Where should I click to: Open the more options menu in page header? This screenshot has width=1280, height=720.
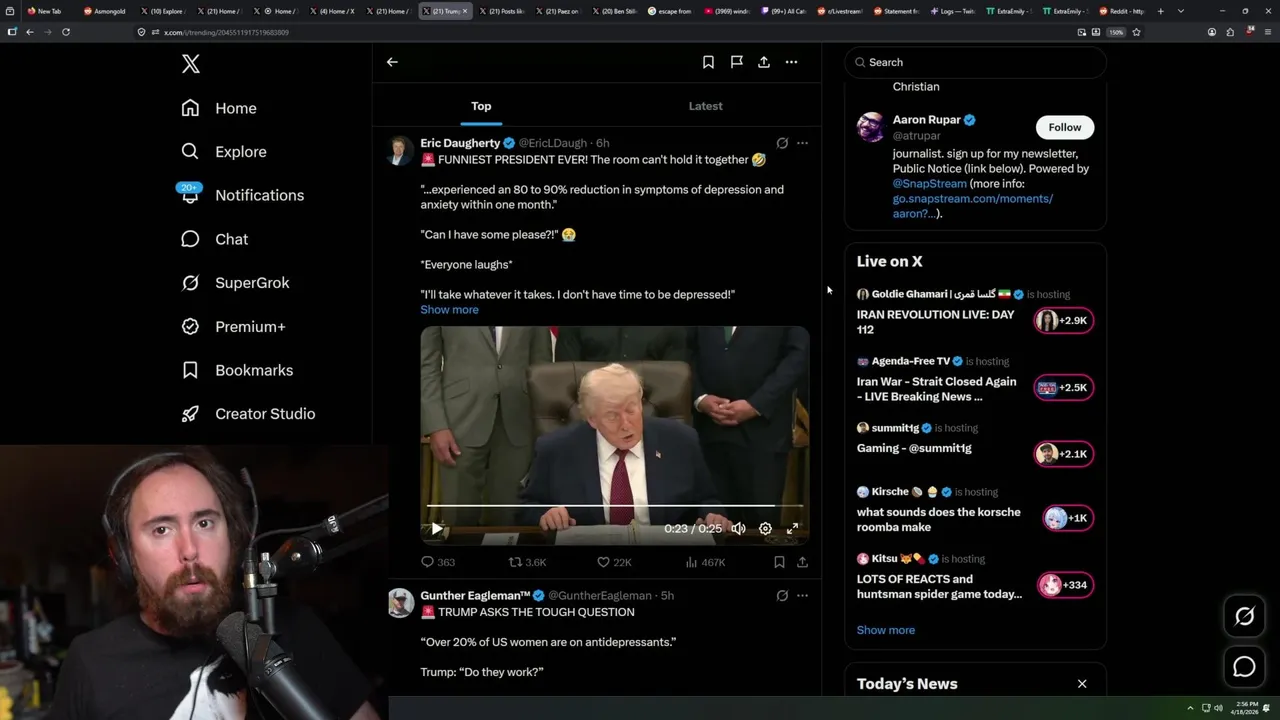tap(791, 62)
